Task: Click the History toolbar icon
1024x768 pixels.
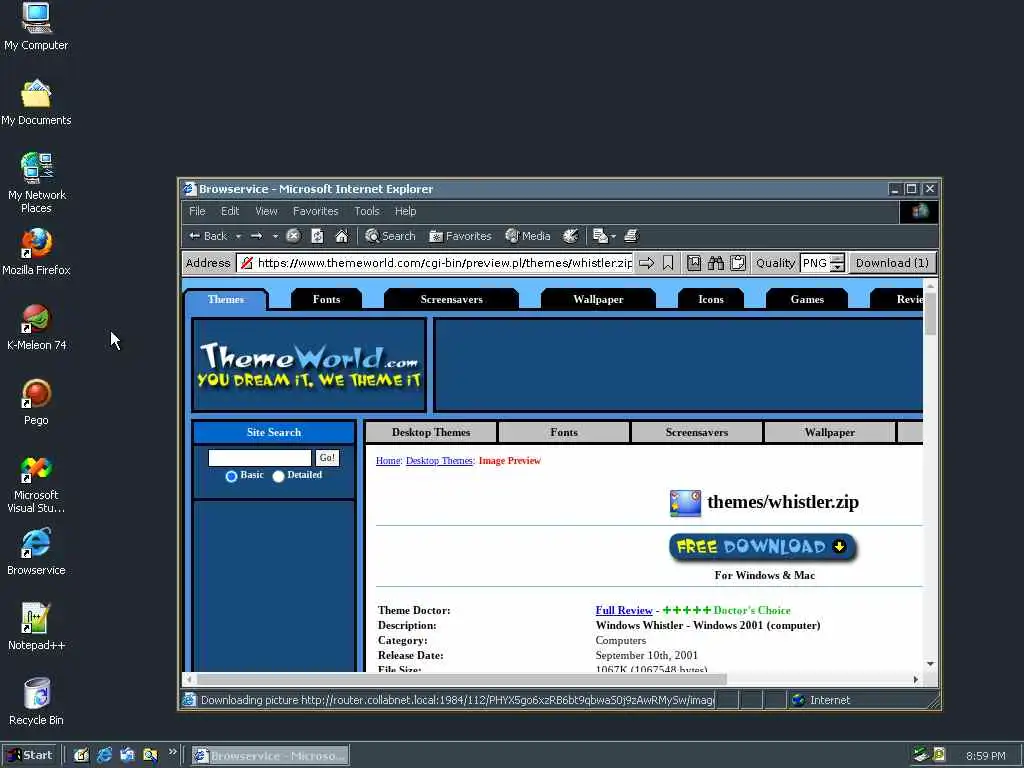Action: click(x=571, y=236)
